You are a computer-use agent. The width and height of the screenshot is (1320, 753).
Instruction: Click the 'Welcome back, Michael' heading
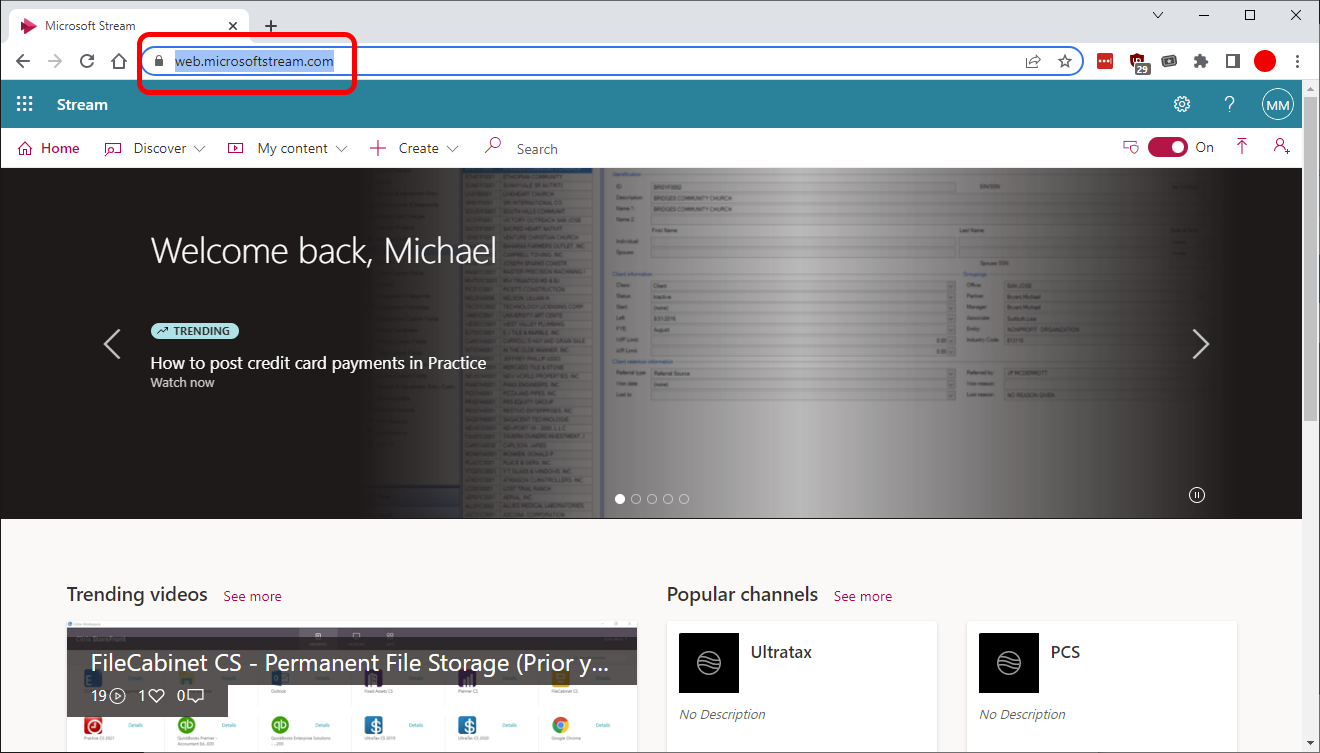[x=323, y=251]
